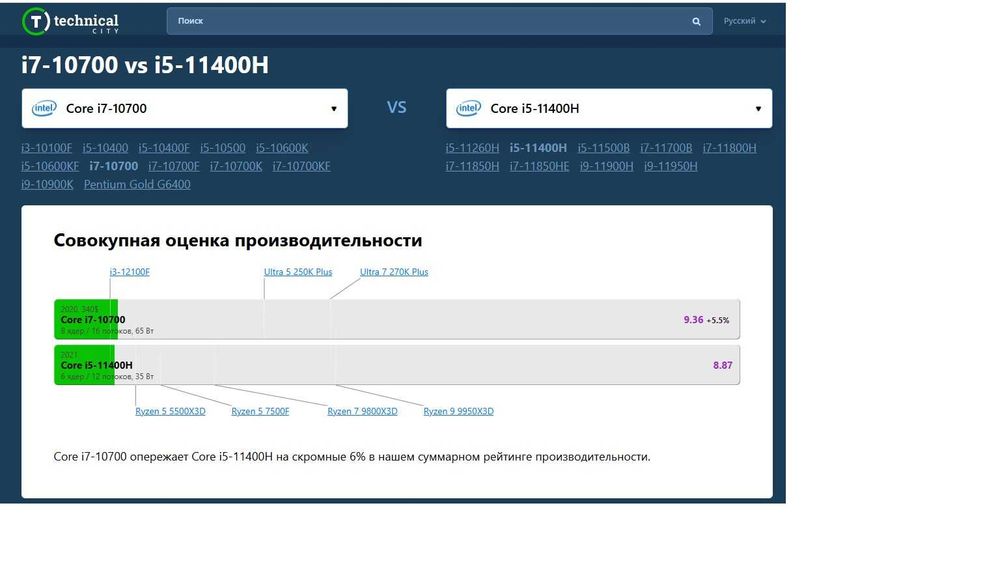Click the green Core i7-10700 performance bar
Viewport: 1000px width, 563px height.
point(86,319)
